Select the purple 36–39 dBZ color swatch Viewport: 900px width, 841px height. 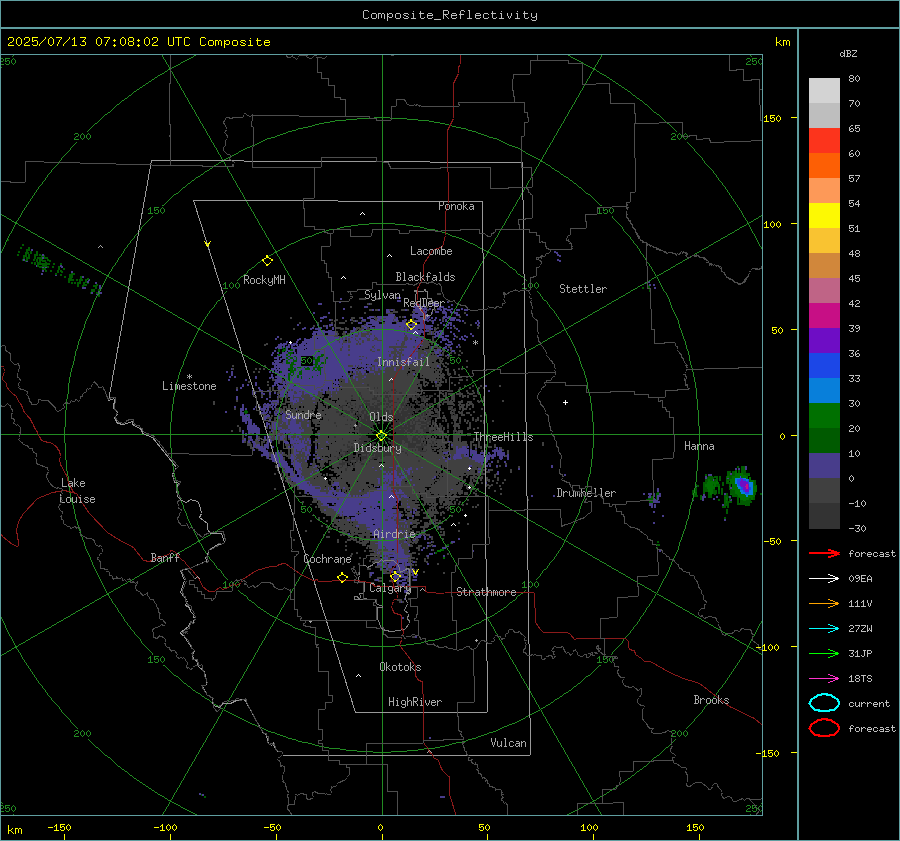tap(824, 341)
